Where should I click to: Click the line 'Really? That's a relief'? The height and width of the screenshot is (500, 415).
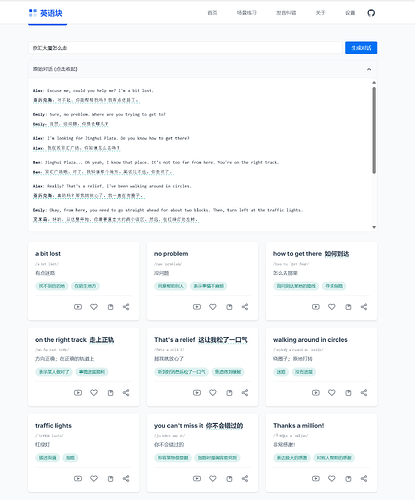click(112, 186)
